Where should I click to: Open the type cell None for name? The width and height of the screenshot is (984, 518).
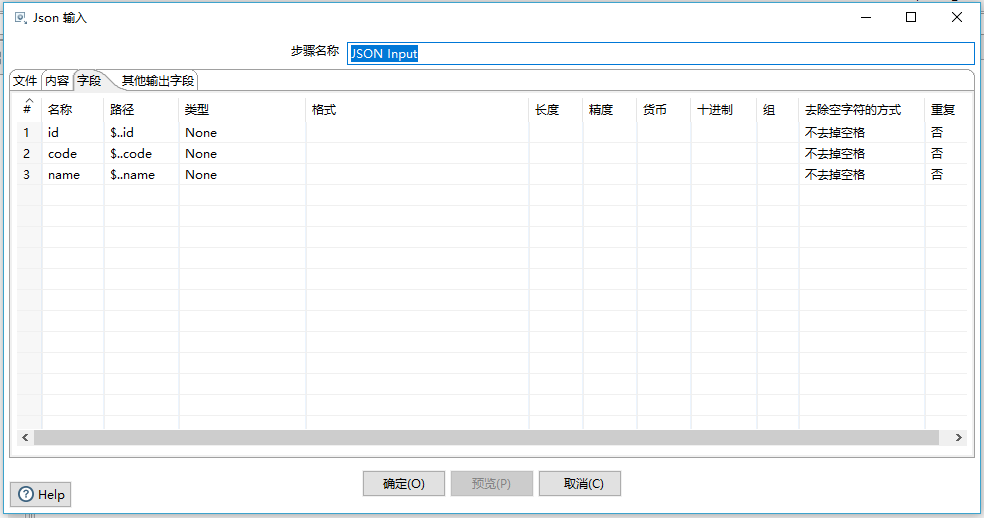(242, 175)
